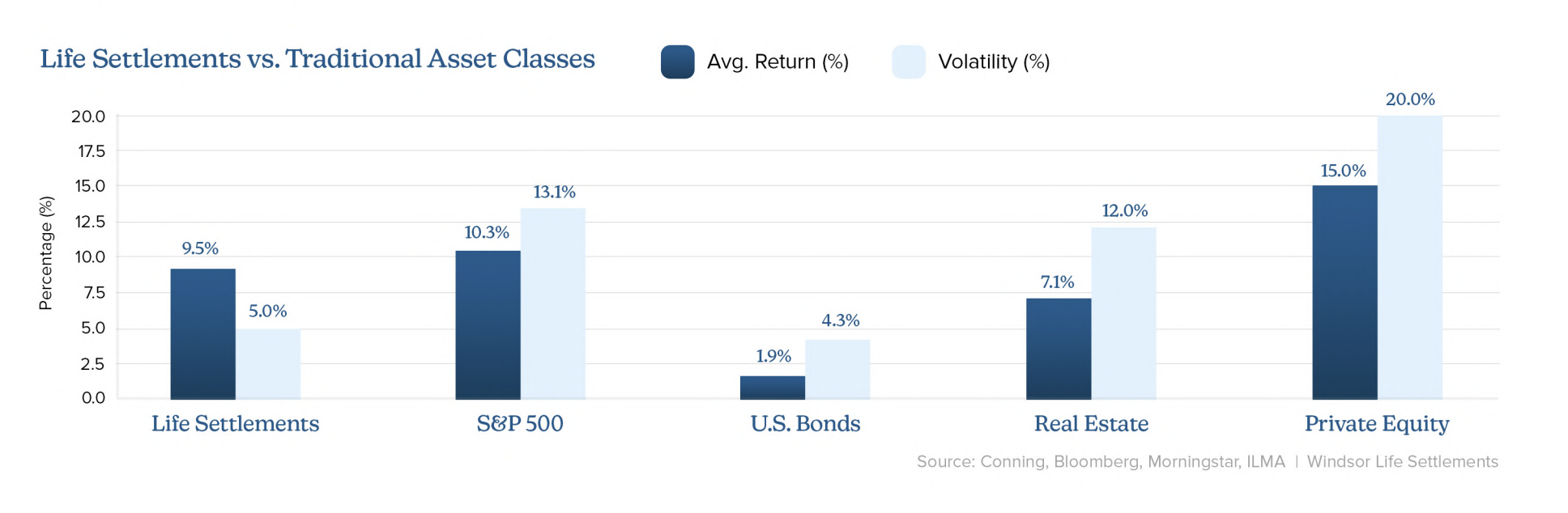Viewport: 1568px width, 513px height.
Task: Select the U.S. Bonds 1.9% return bar
Action: 773,388
